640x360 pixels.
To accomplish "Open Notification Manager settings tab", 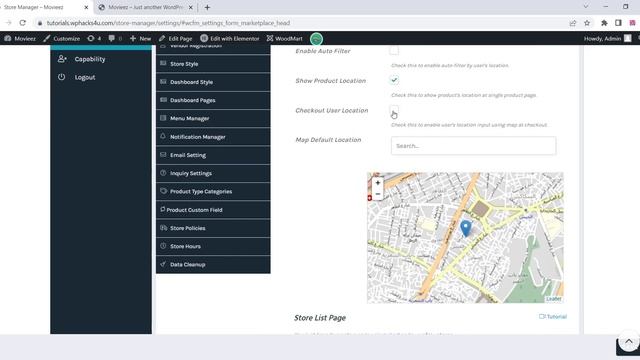I will [x=213, y=137].
